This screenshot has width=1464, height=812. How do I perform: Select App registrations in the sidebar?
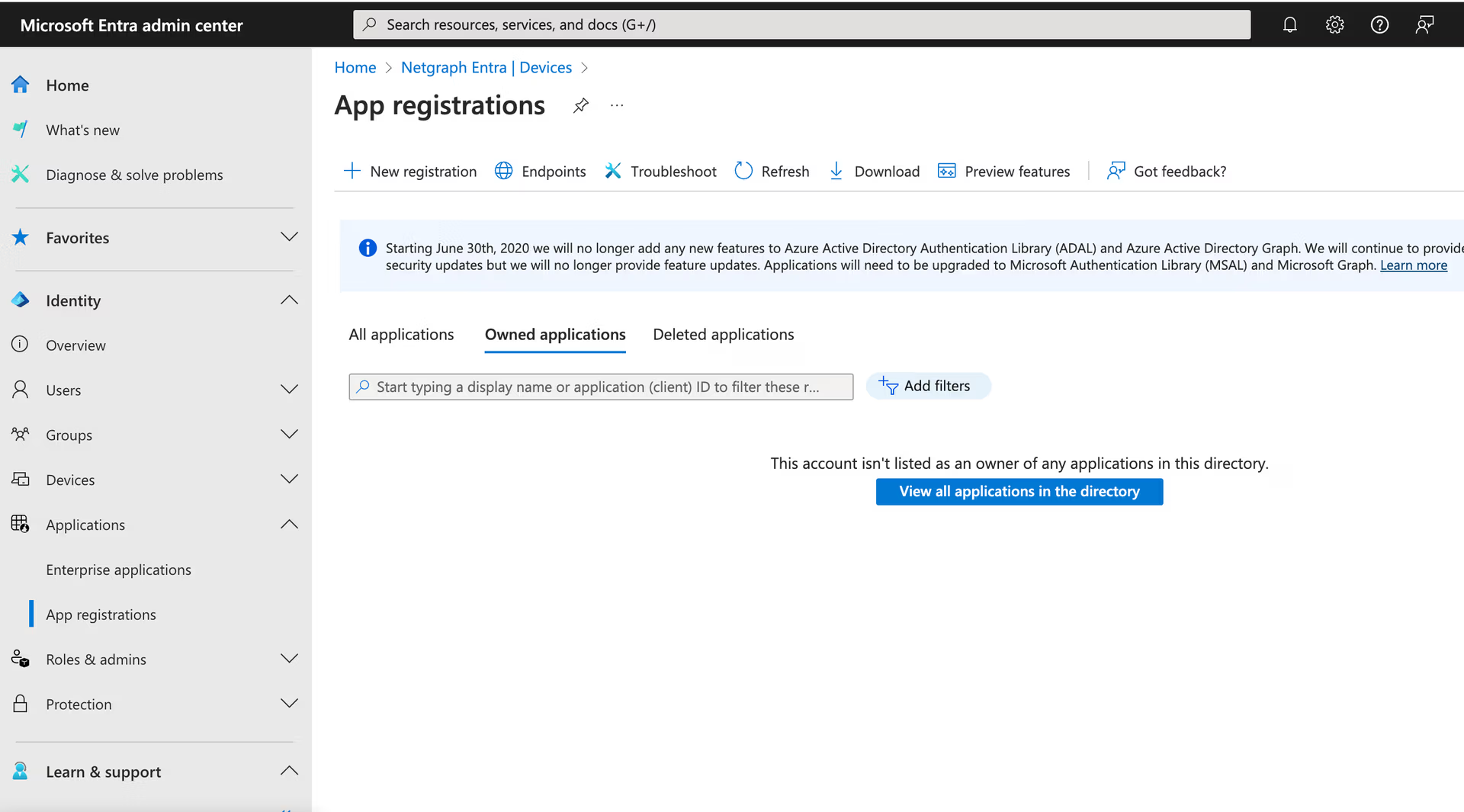[101, 615]
